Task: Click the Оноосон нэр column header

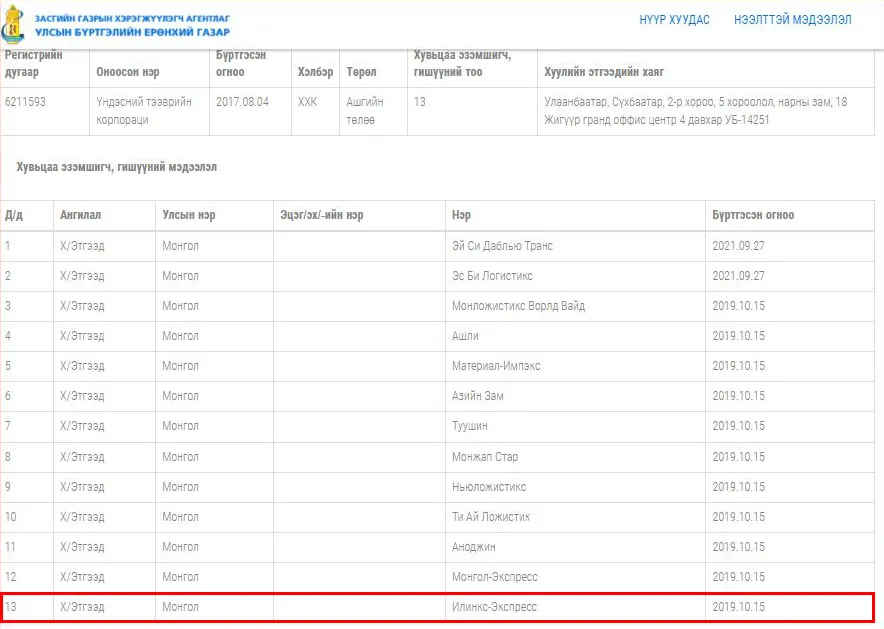Action: [128, 72]
